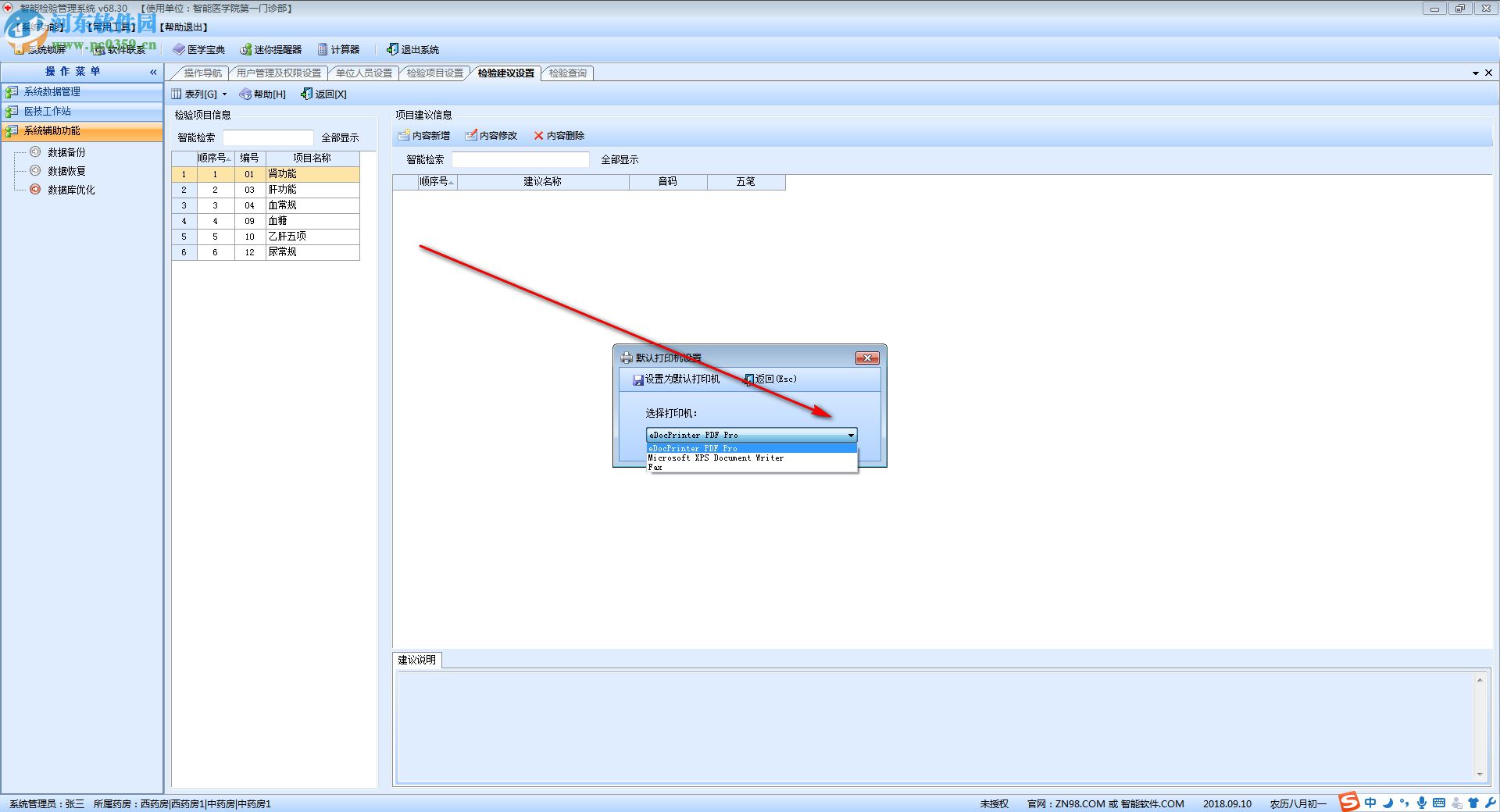Click the 帮助[H] help toolbar button
This screenshot has width=1500, height=812.
[262, 94]
